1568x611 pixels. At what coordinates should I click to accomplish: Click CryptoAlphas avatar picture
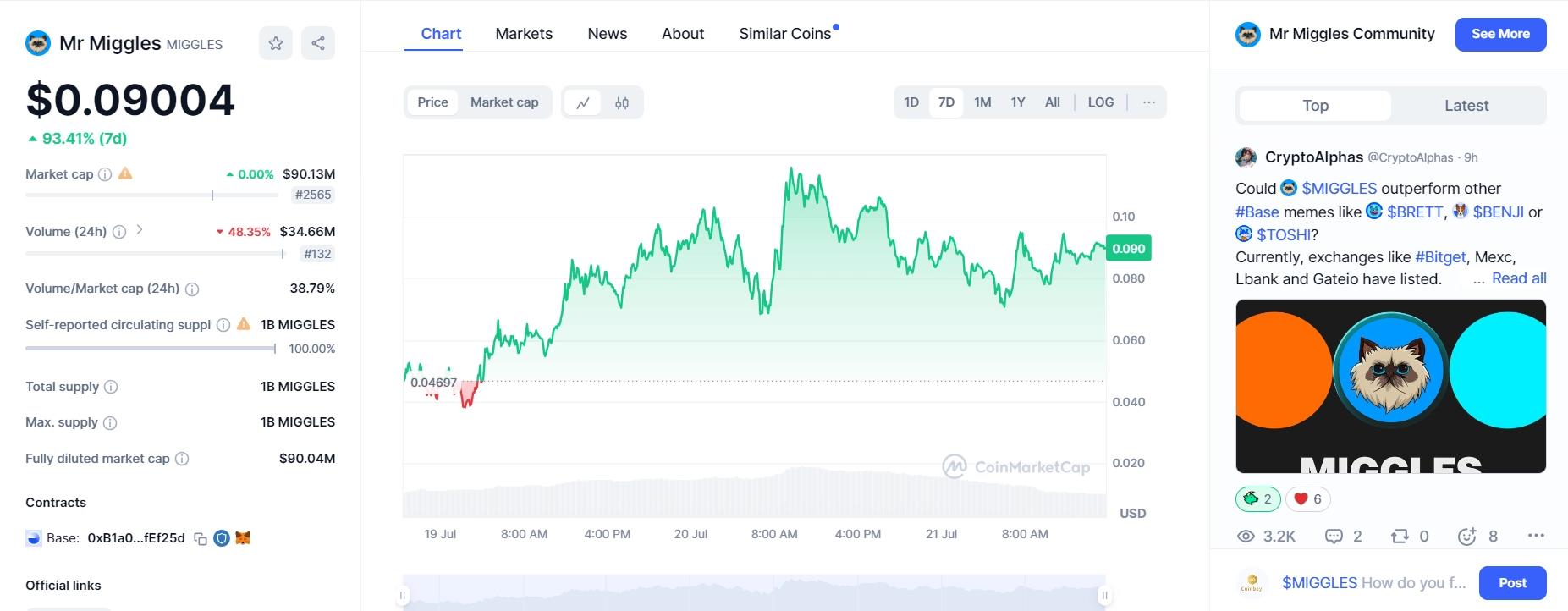(x=1246, y=157)
